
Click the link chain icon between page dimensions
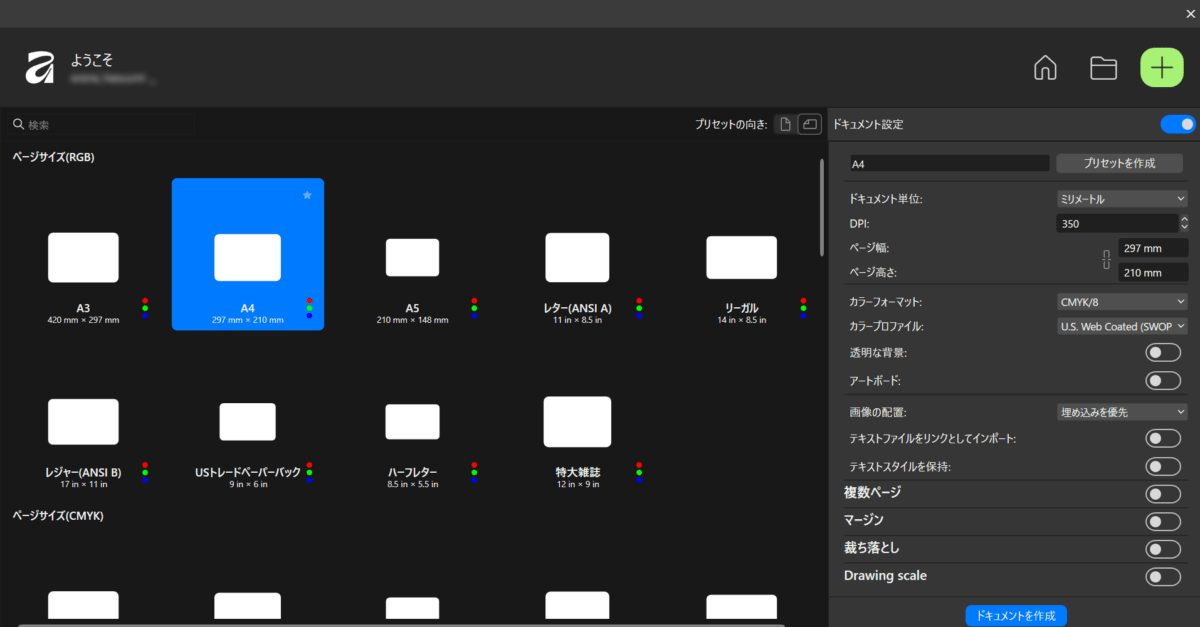tap(1106, 260)
